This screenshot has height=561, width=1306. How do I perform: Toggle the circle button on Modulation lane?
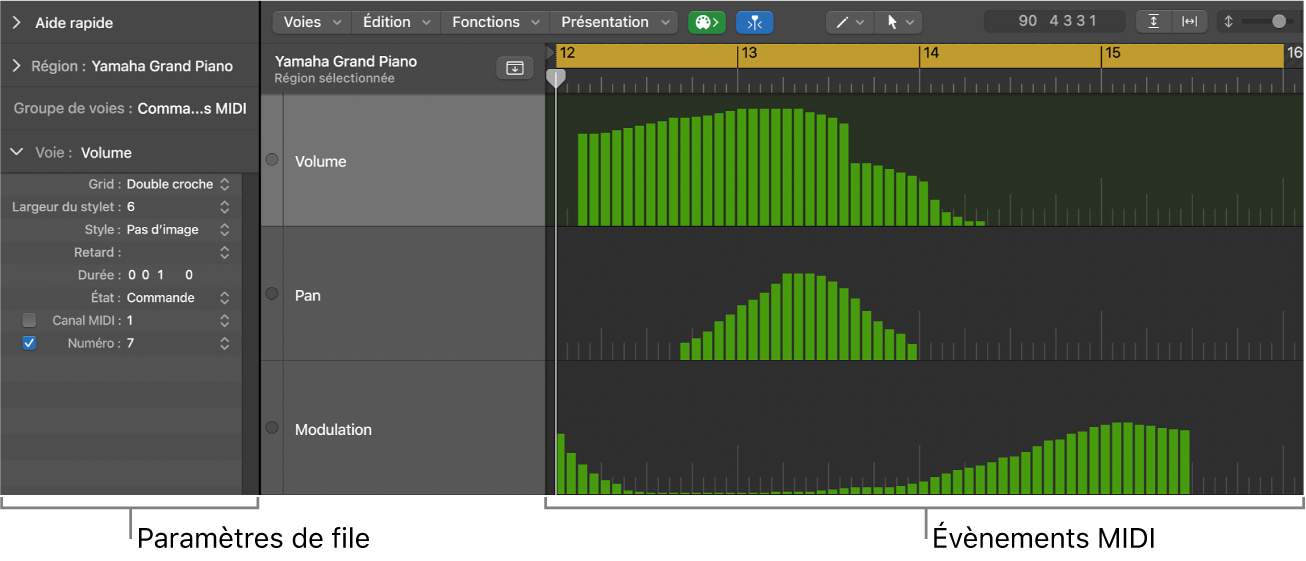point(271,428)
